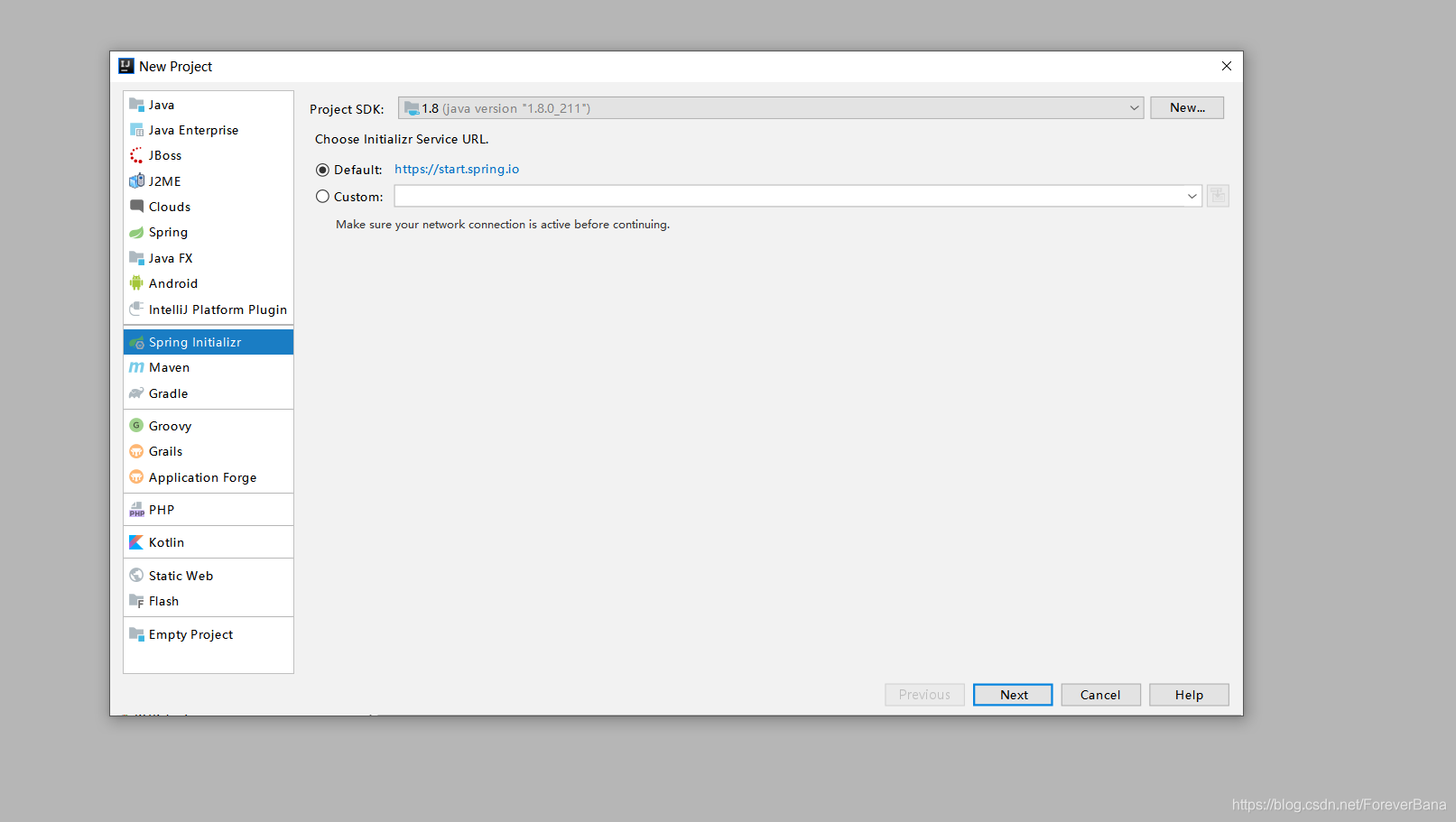Select Groovy project type label

click(x=170, y=426)
